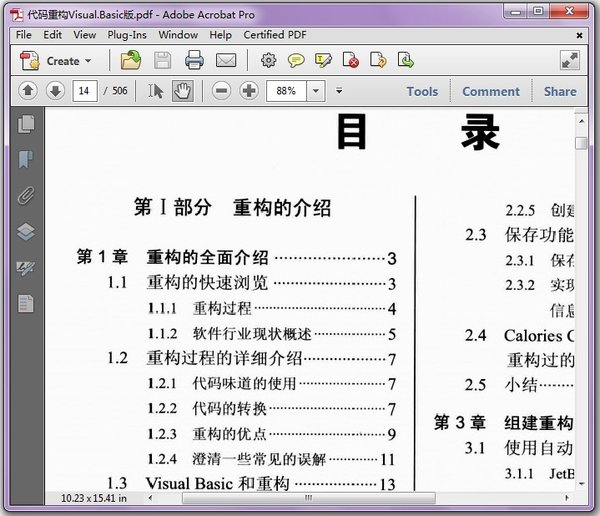600x516 pixels.
Task: Send file via email envelope icon
Action: click(226, 60)
